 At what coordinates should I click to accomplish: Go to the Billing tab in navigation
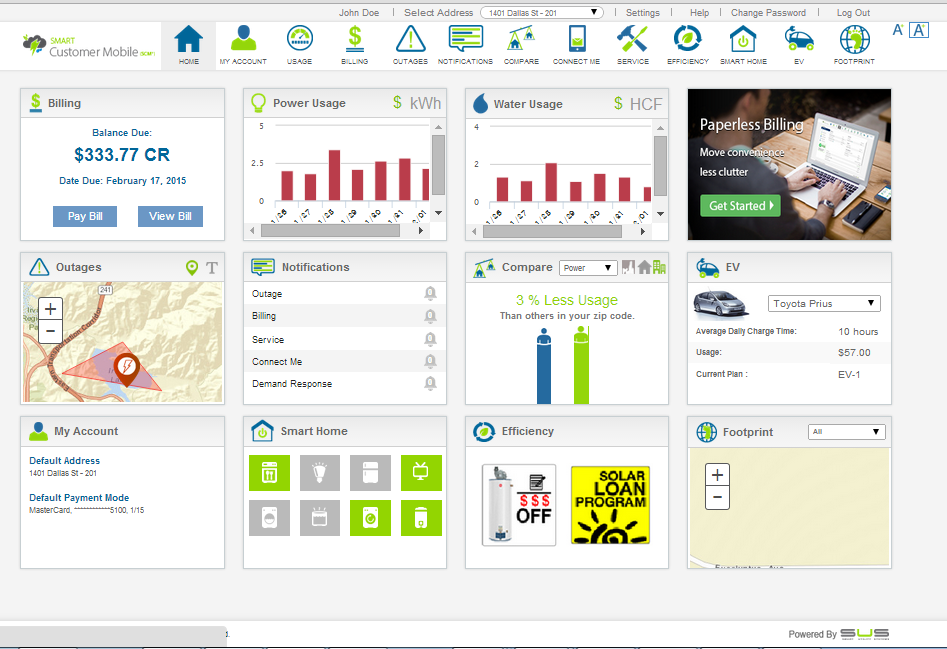coord(354,45)
